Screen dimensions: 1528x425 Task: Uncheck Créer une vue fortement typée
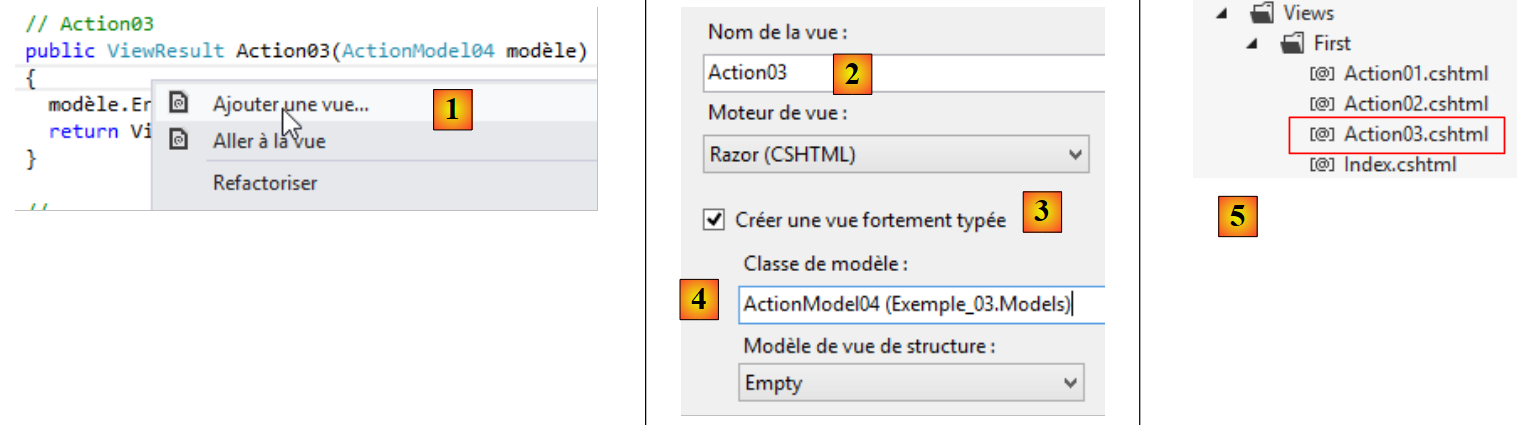pyautogui.click(x=714, y=220)
